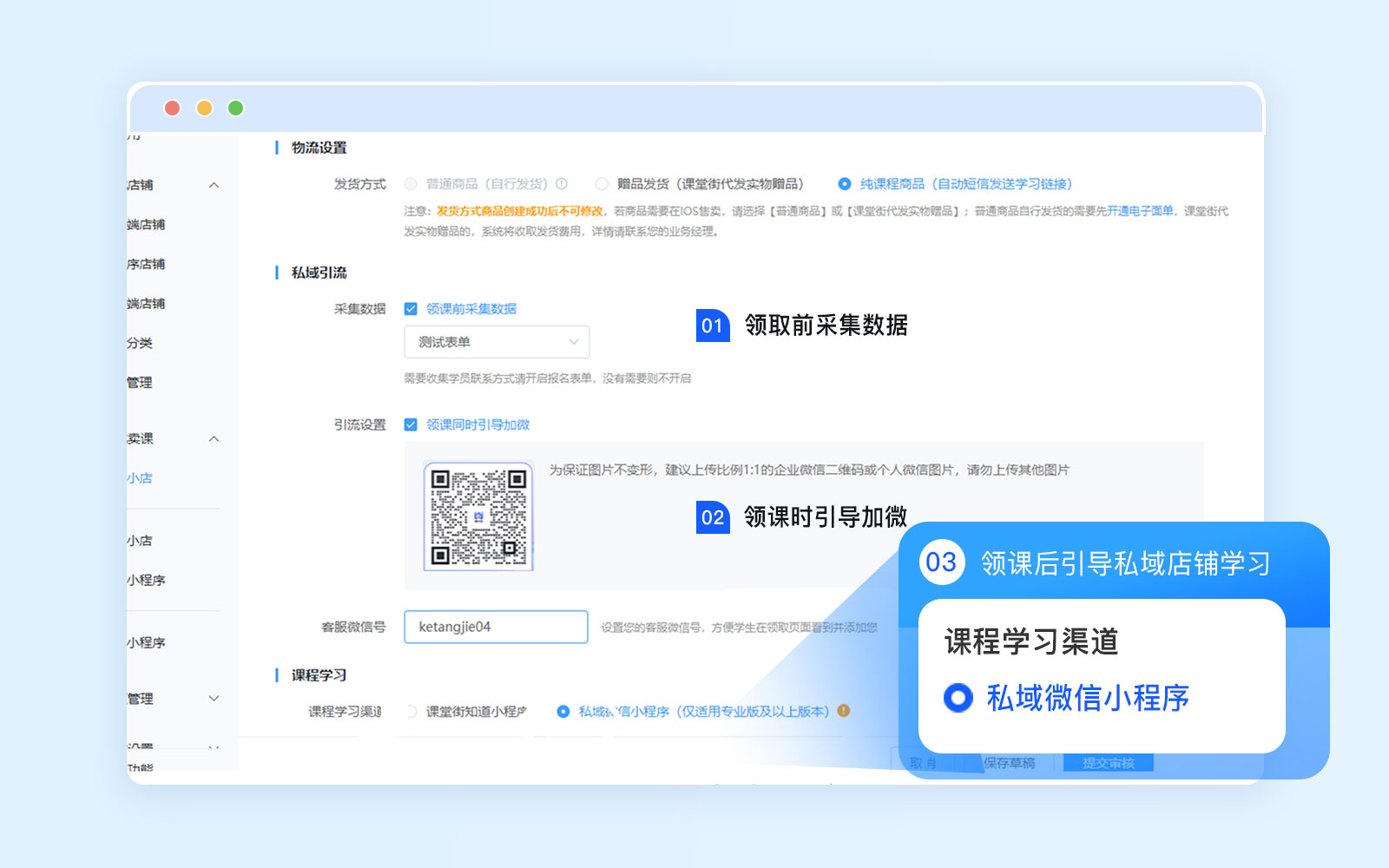Open the 序店铺 sidebar item
This screenshot has width=1389, height=868.
coord(146,264)
